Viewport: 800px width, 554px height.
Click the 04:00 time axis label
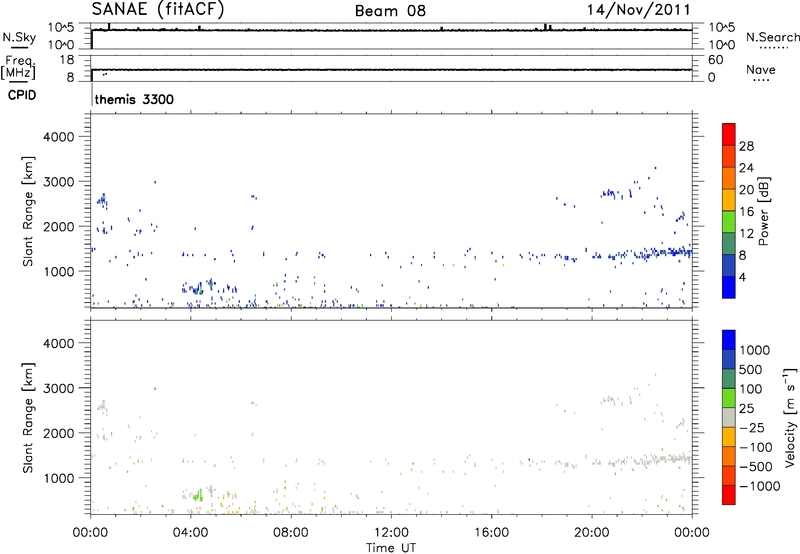click(x=191, y=533)
